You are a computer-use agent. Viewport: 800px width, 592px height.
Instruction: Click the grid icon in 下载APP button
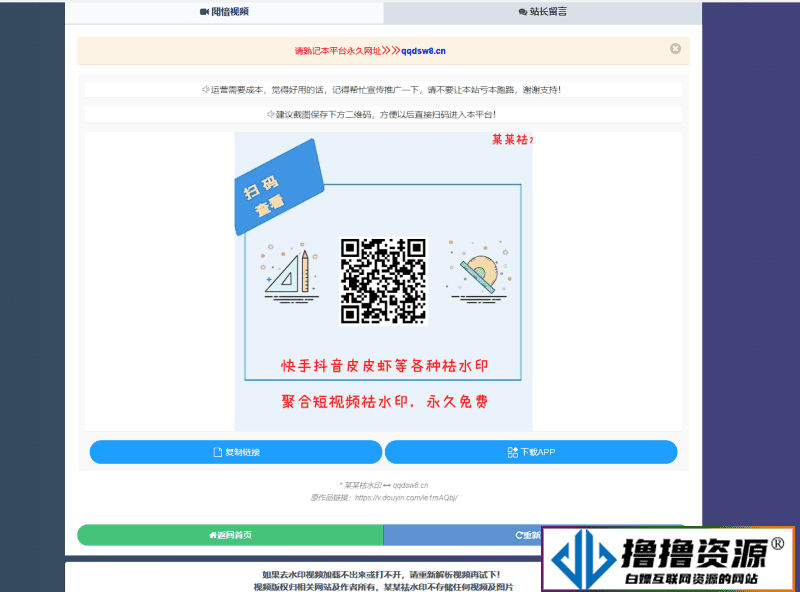click(513, 452)
